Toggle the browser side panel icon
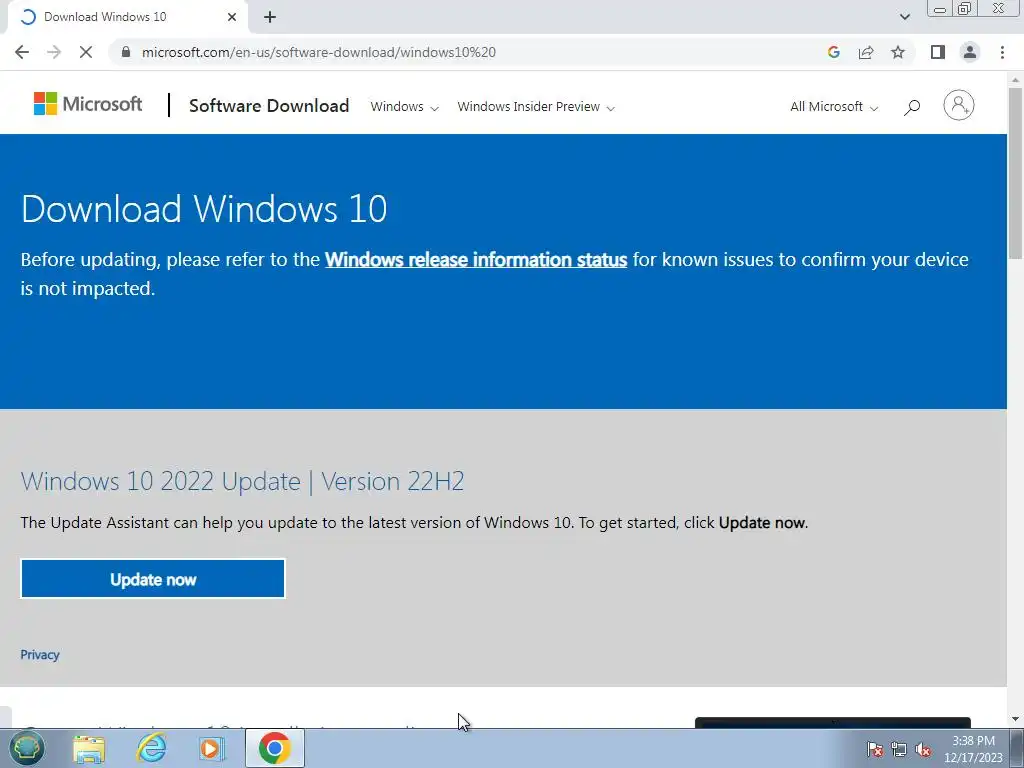This screenshot has width=1024, height=768. tap(938, 52)
